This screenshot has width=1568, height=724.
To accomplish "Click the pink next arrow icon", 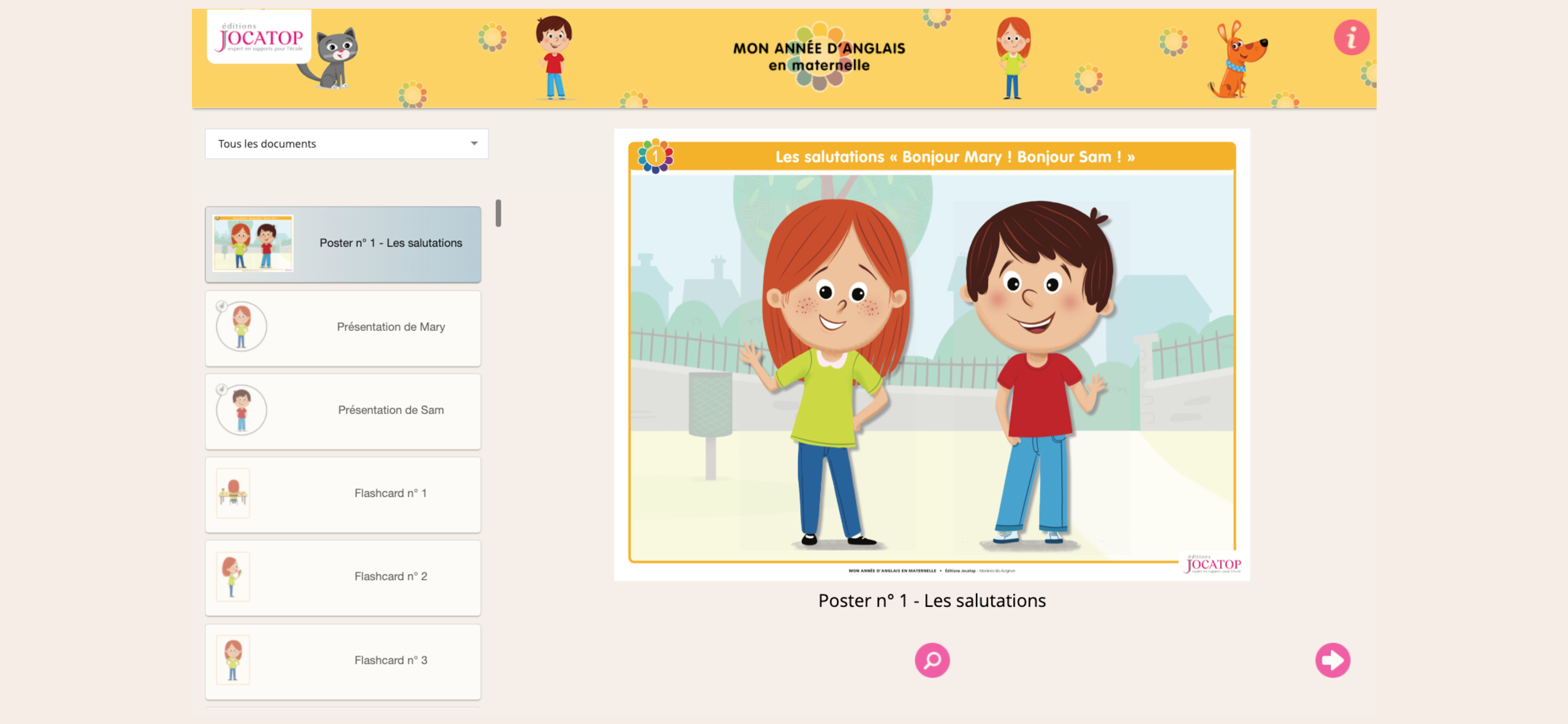I will pyautogui.click(x=1332, y=659).
